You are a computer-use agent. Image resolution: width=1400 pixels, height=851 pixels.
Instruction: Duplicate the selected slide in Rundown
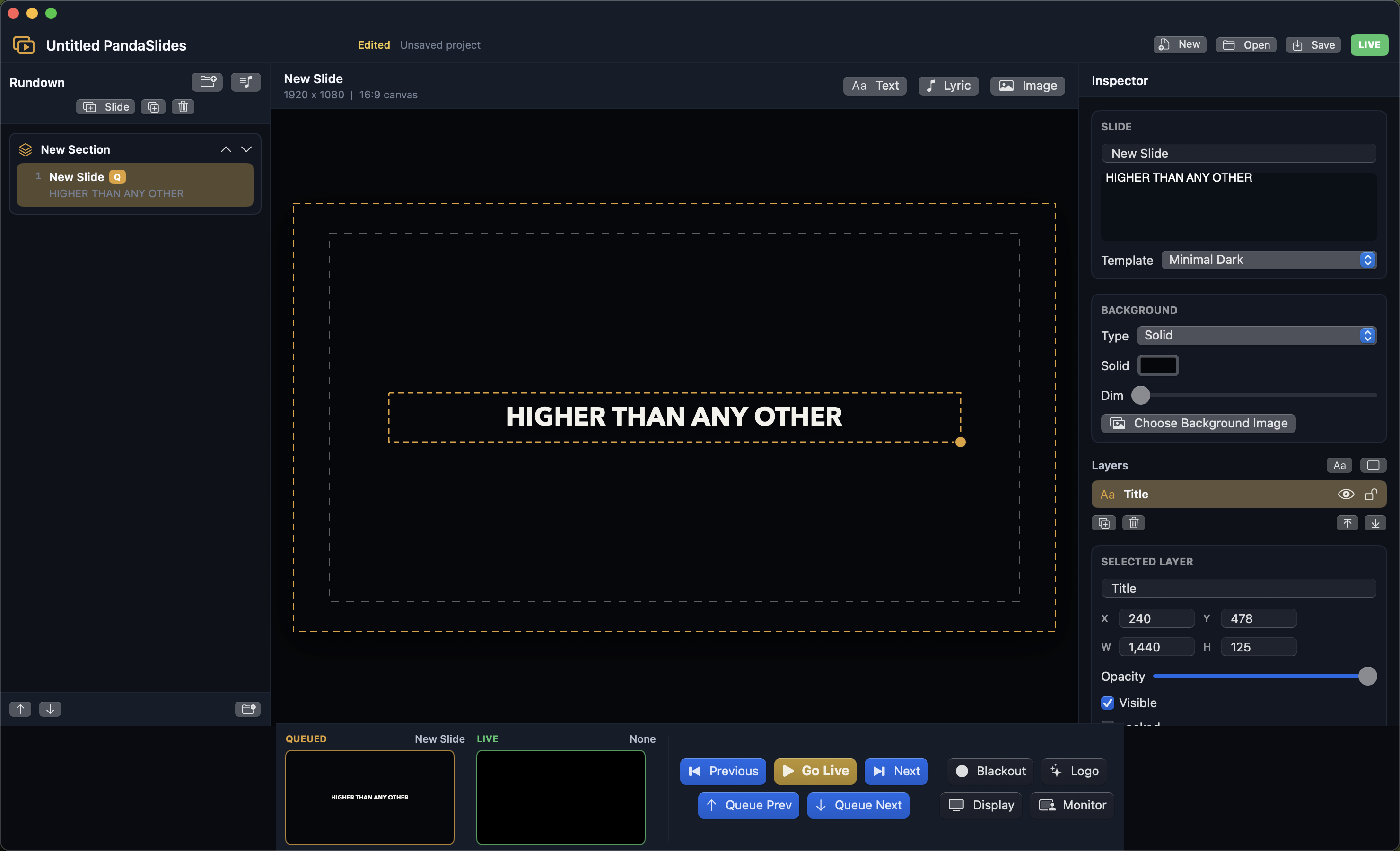pyautogui.click(x=153, y=107)
